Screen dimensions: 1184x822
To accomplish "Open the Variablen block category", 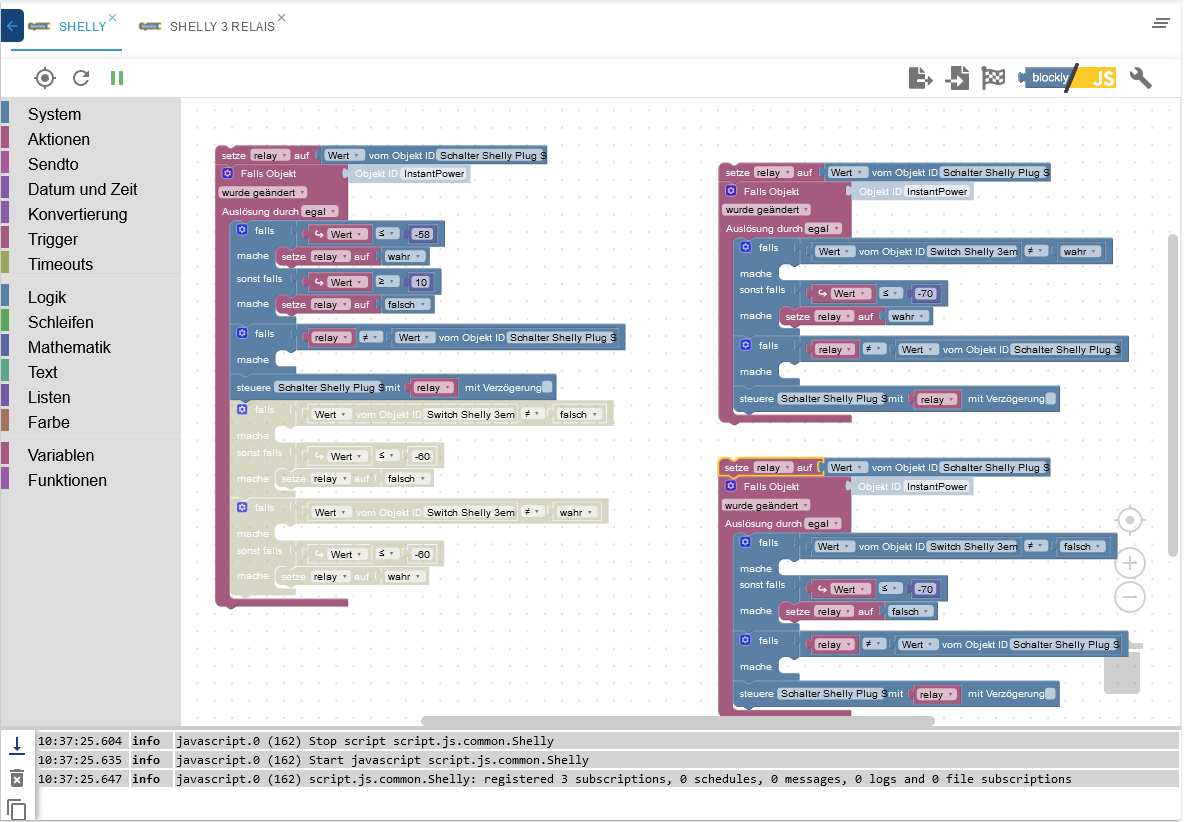I will (x=61, y=455).
